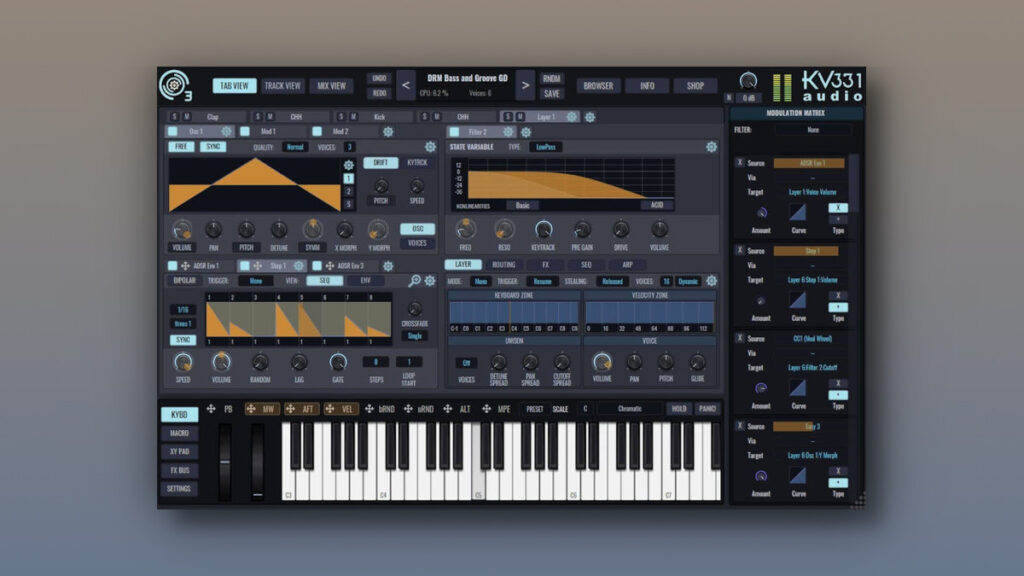Open the layer voices settings gear
Screen dimensions: 1024x576
(710, 281)
